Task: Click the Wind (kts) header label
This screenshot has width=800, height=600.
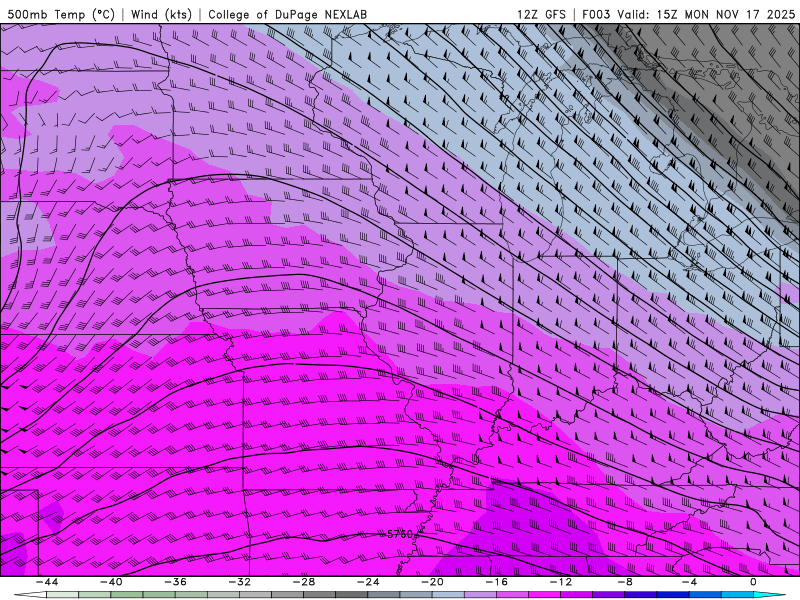Action: click(x=161, y=14)
